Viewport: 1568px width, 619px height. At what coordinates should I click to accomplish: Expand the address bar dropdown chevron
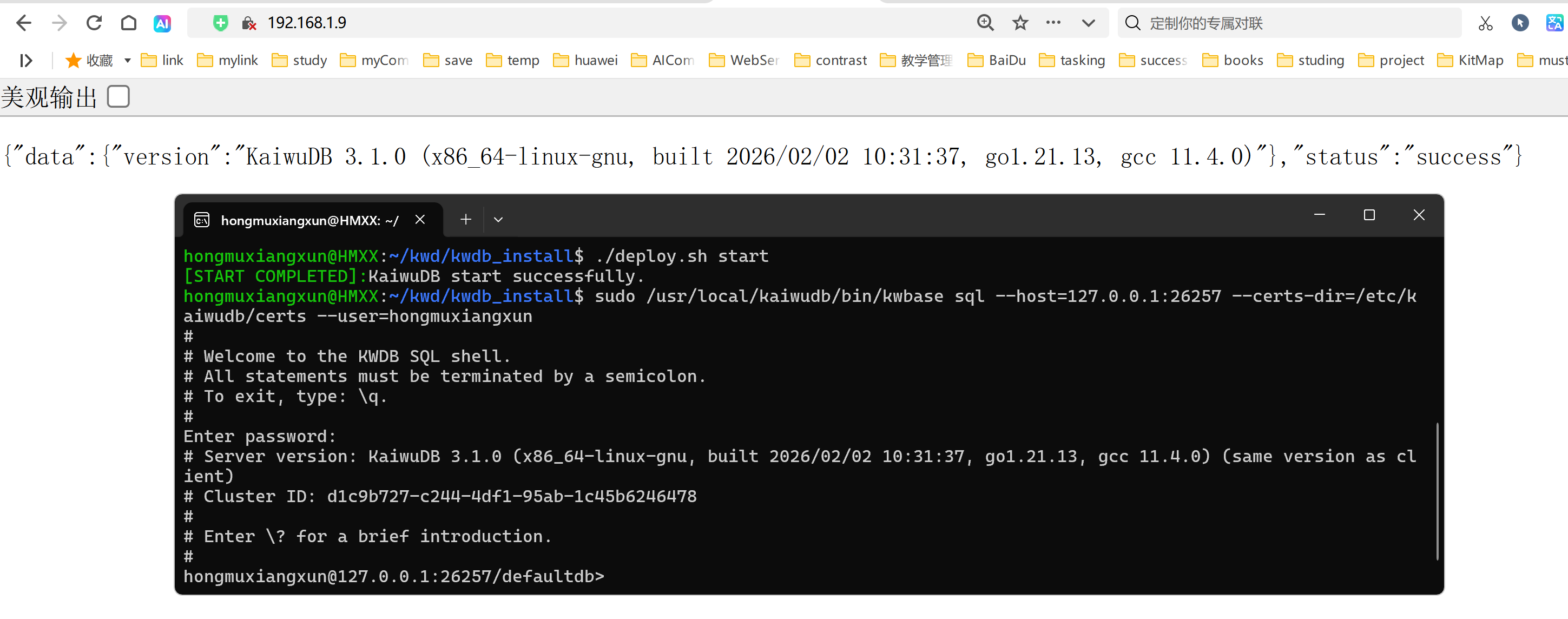1089,23
